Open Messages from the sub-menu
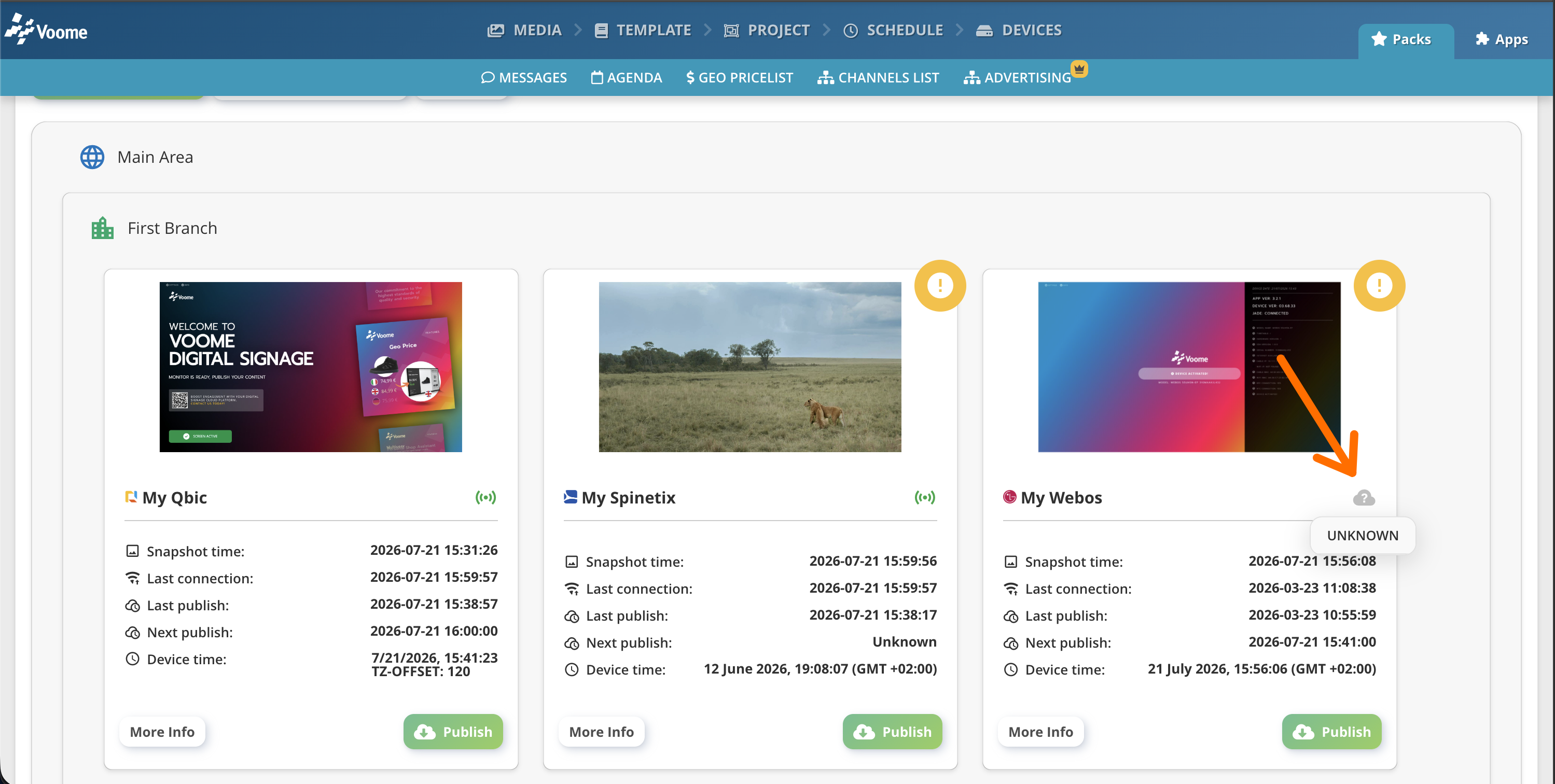Viewport: 1555px width, 784px height. click(523, 78)
